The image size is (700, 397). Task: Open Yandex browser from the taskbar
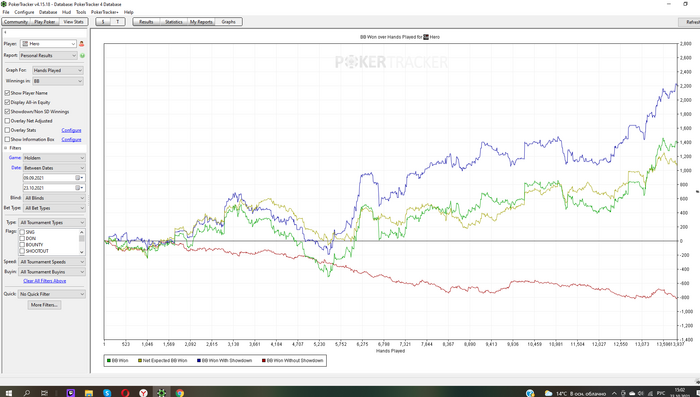click(x=143, y=393)
